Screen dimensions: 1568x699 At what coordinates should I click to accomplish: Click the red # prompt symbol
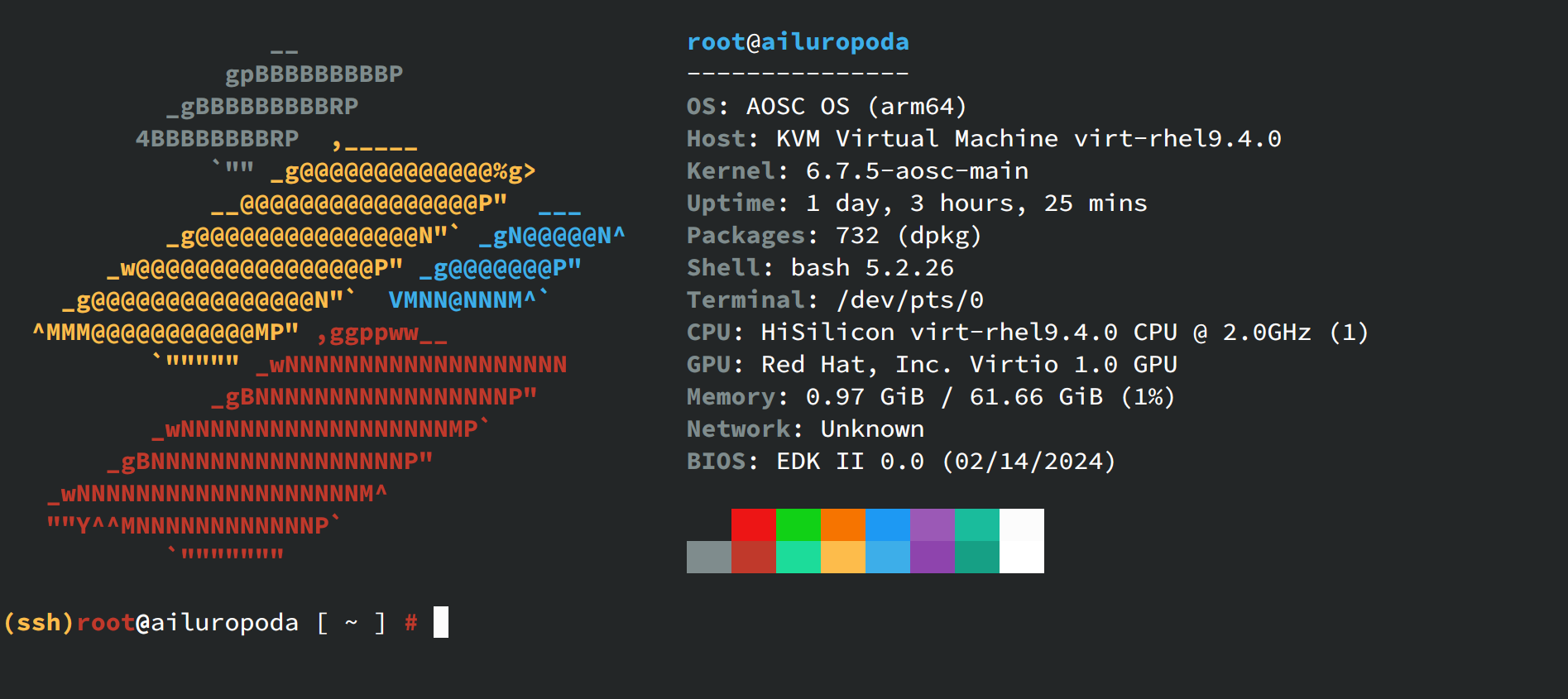pos(410,622)
